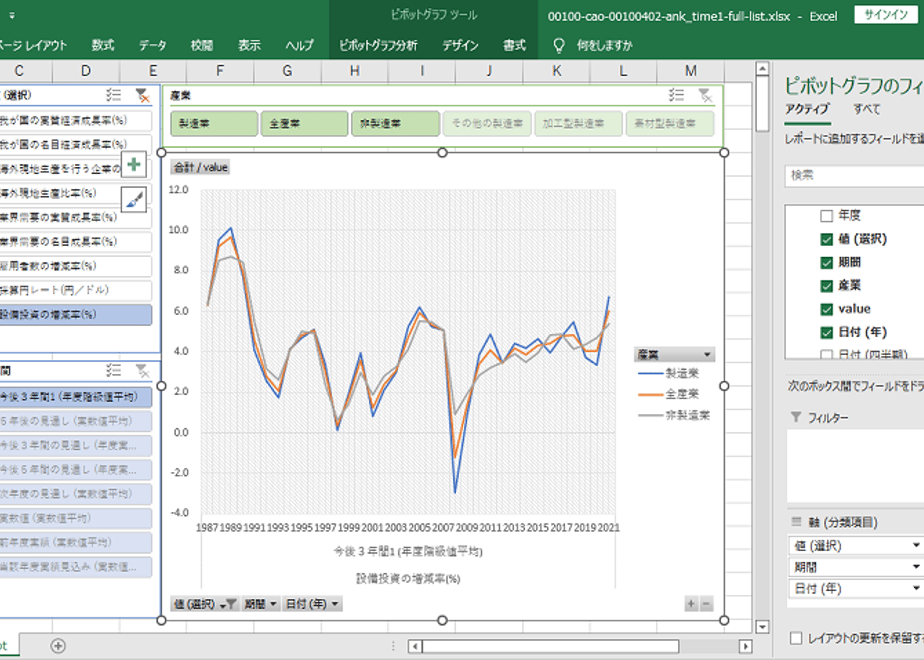Click the vertical scrollbar up arrow
Screen dimensions: 924x660
click(762, 69)
